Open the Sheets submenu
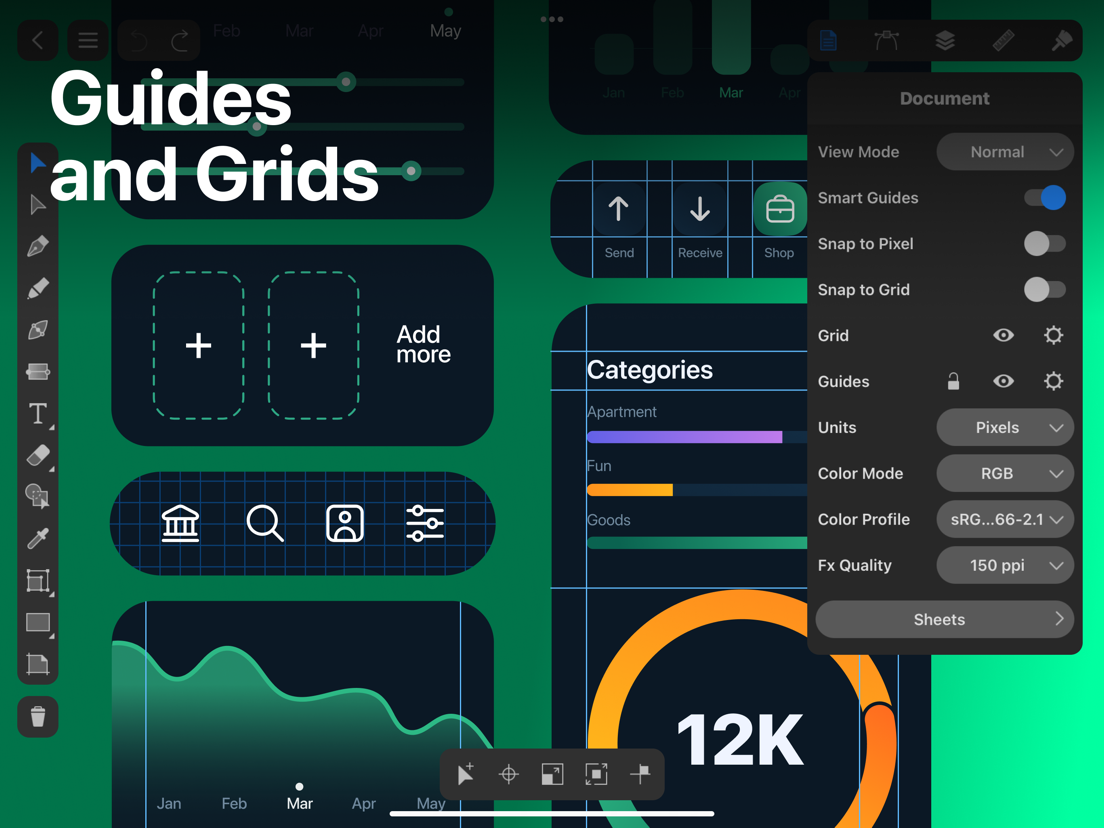This screenshot has height=828, width=1104. point(944,620)
